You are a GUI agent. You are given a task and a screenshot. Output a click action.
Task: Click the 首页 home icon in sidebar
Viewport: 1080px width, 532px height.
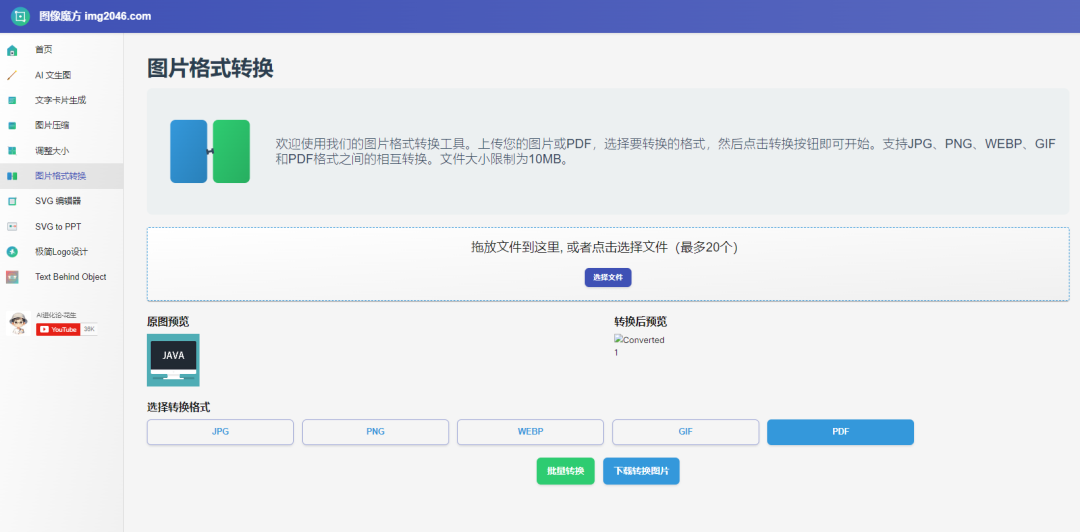coord(12,50)
